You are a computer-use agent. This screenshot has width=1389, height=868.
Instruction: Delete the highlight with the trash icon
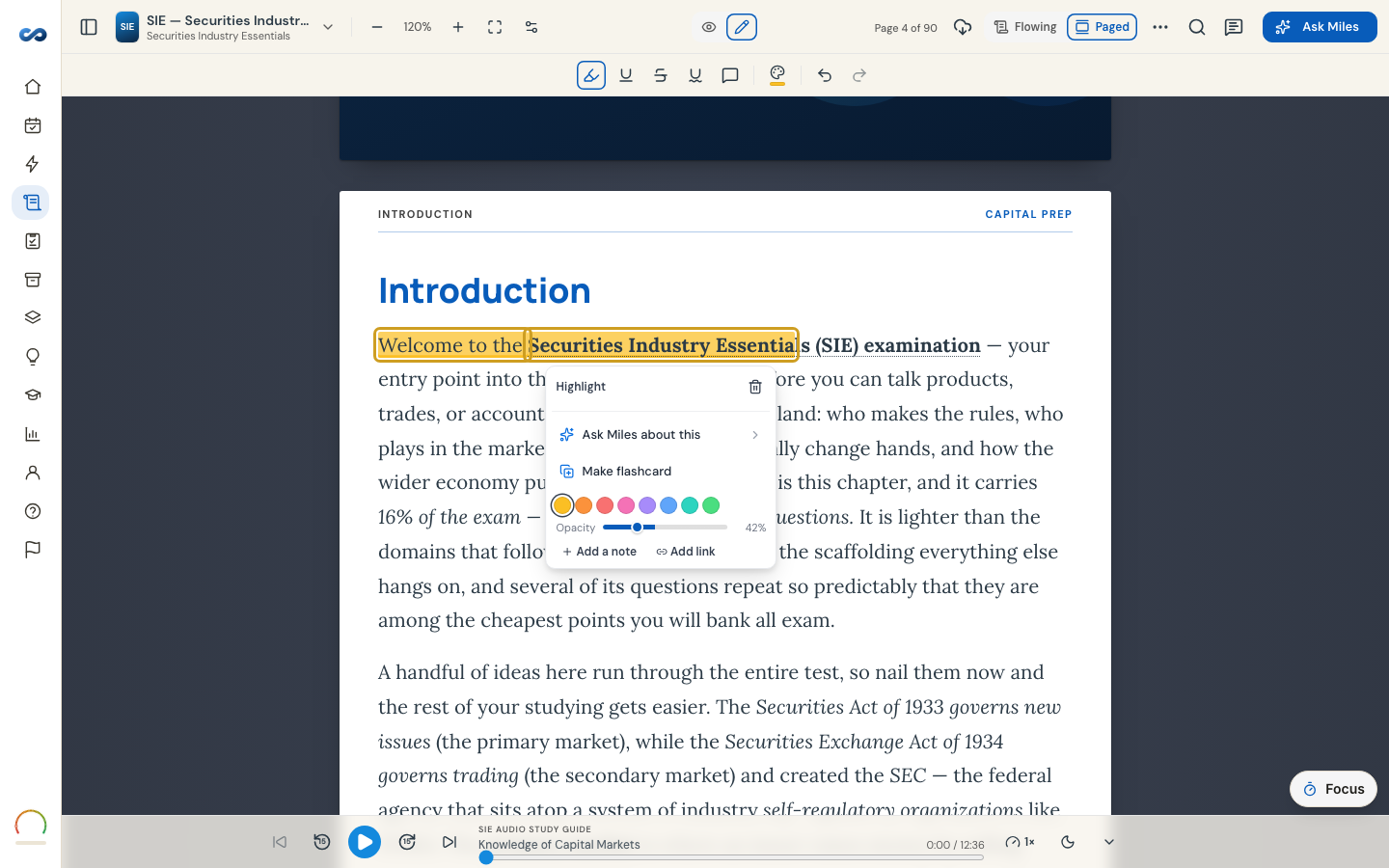click(x=755, y=387)
